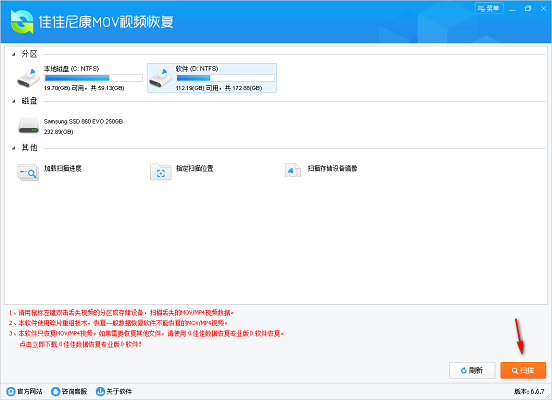Click the third red instruction line
552x400 pixels.
(x=146, y=333)
